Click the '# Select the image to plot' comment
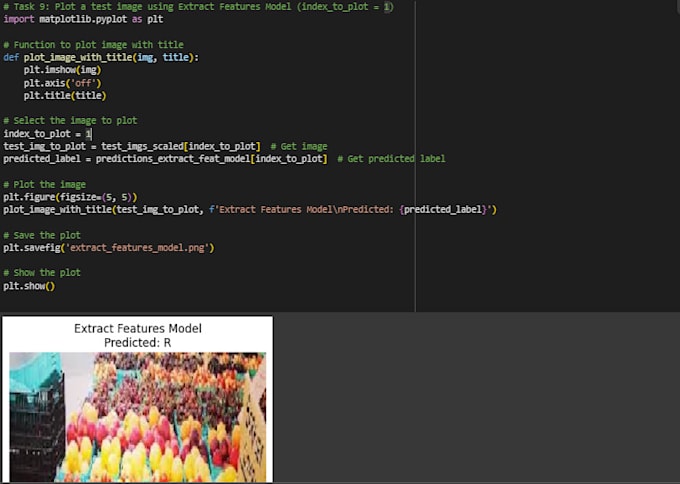 click(70, 121)
